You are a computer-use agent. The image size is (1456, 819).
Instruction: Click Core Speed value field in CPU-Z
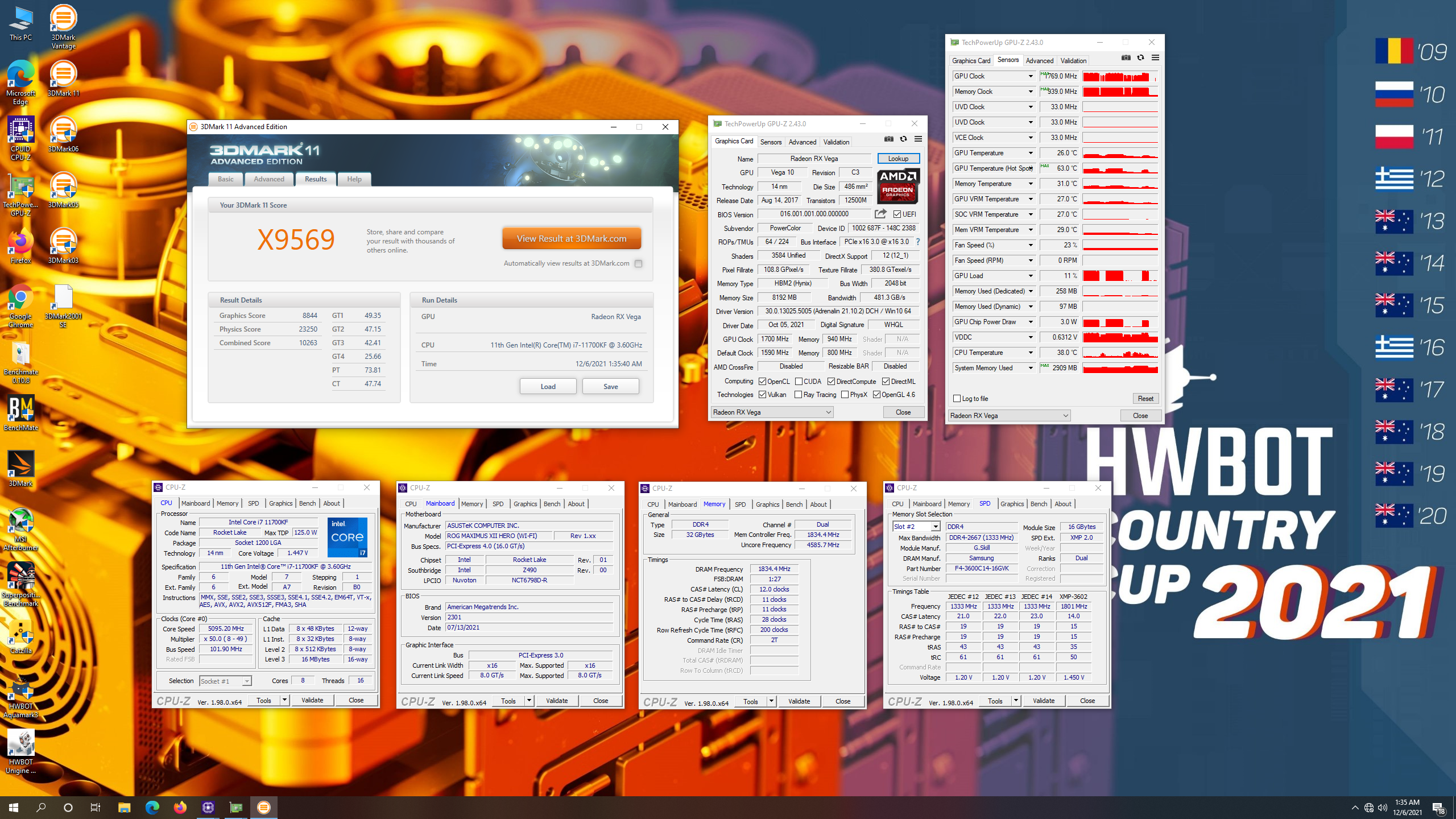coord(226,629)
